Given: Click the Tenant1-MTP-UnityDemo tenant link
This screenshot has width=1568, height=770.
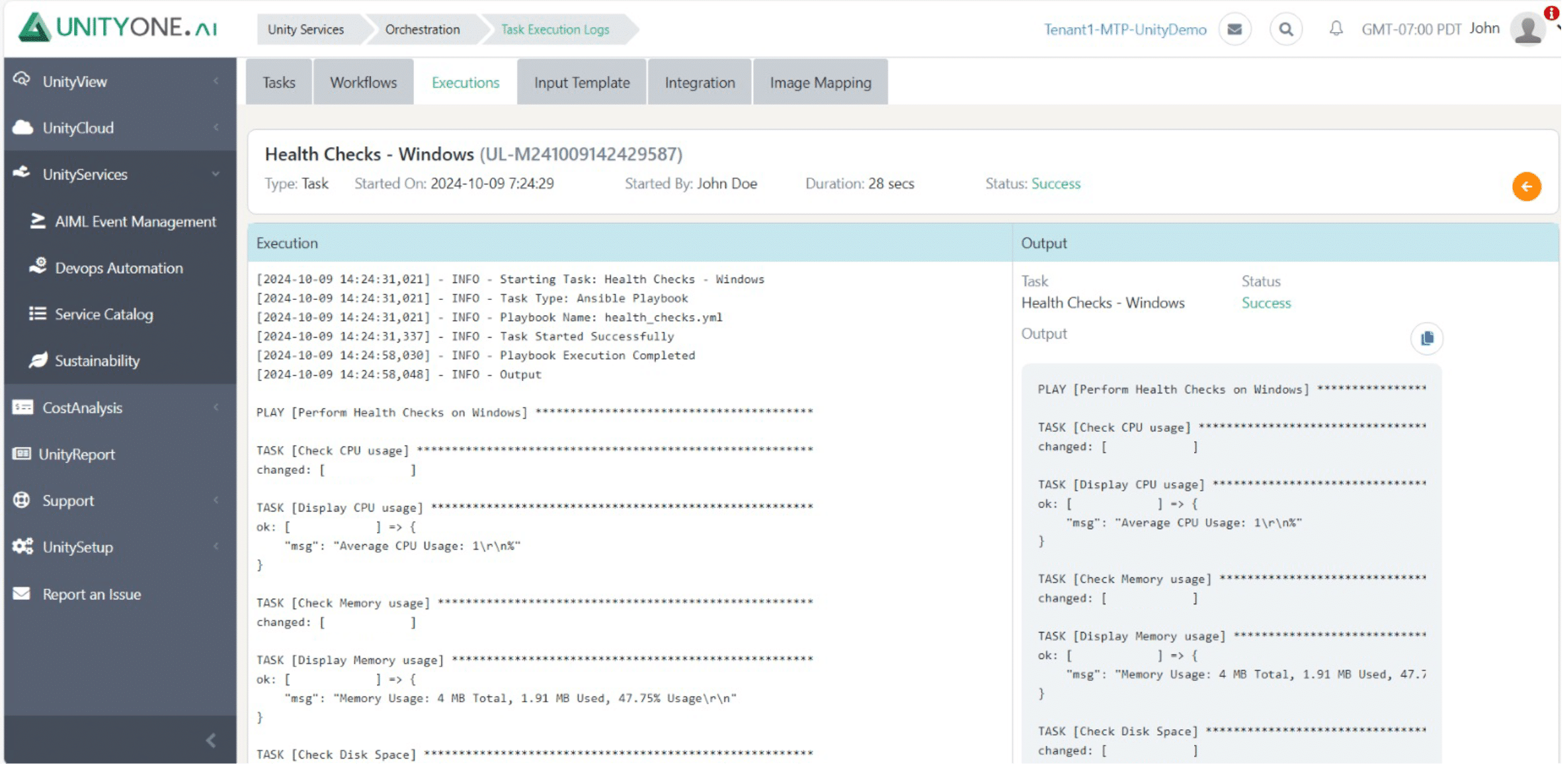Looking at the screenshot, I should [x=1125, y=29].
